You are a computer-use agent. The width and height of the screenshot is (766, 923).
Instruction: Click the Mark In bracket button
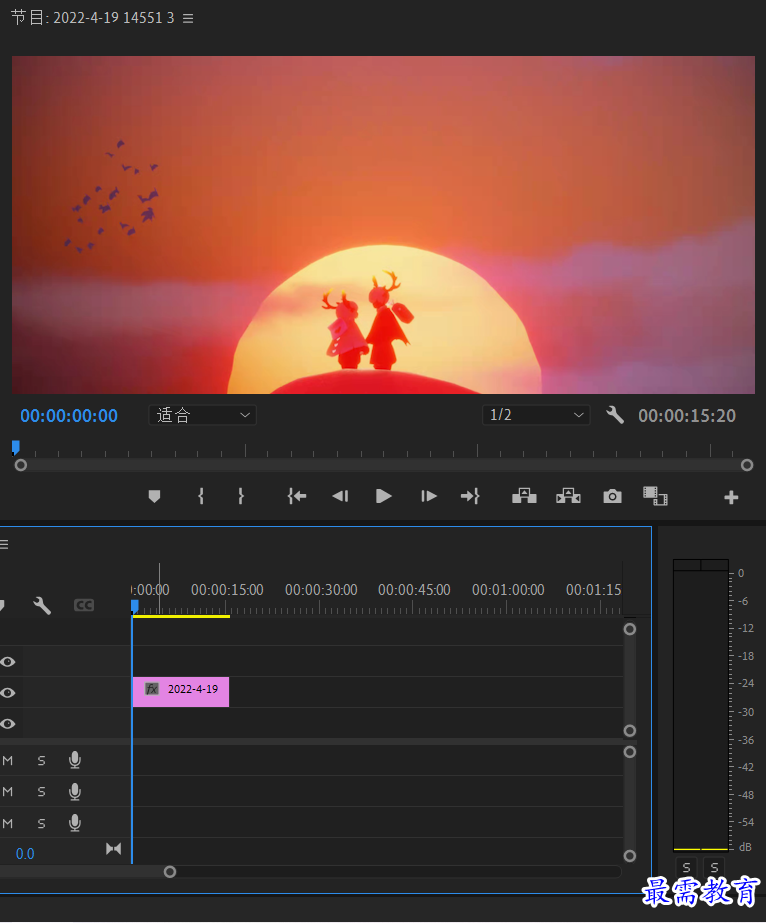pos(201,496)
